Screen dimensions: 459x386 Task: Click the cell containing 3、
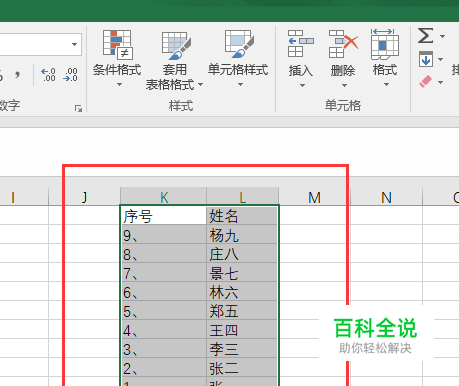[x=163, y=348]
